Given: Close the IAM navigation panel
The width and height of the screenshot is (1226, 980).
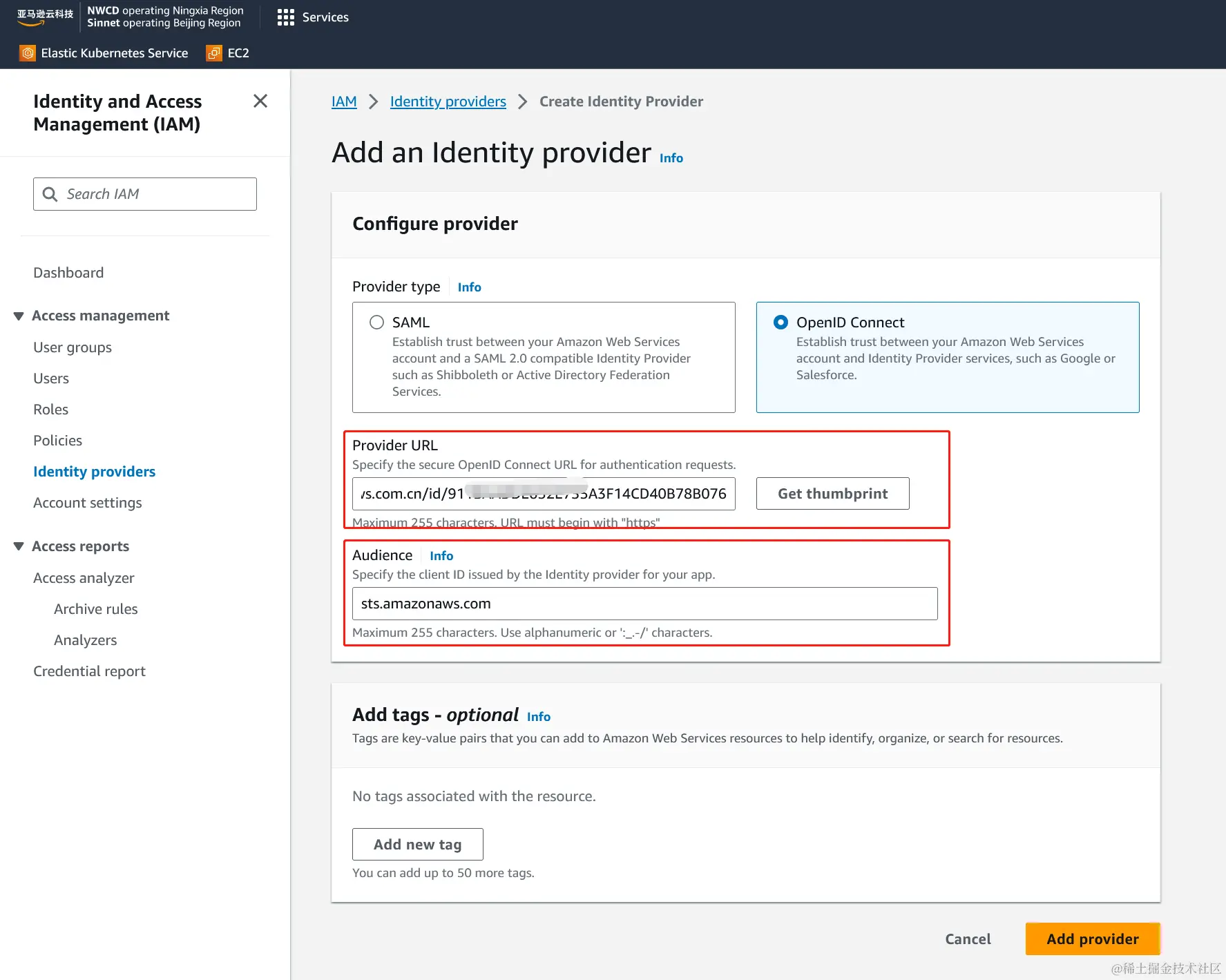Looking at the screenshot, I should coord(260,102).
